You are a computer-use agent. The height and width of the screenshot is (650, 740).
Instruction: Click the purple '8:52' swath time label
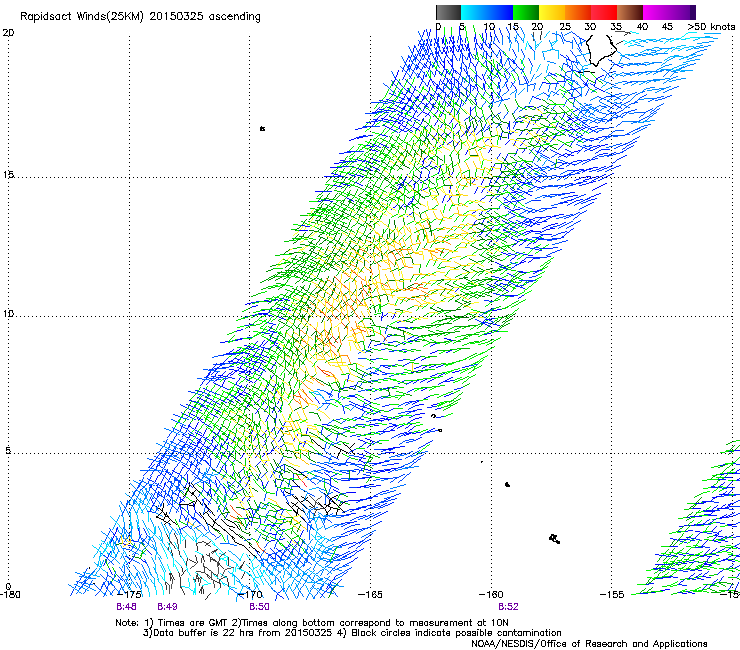(x=508, y=607)
